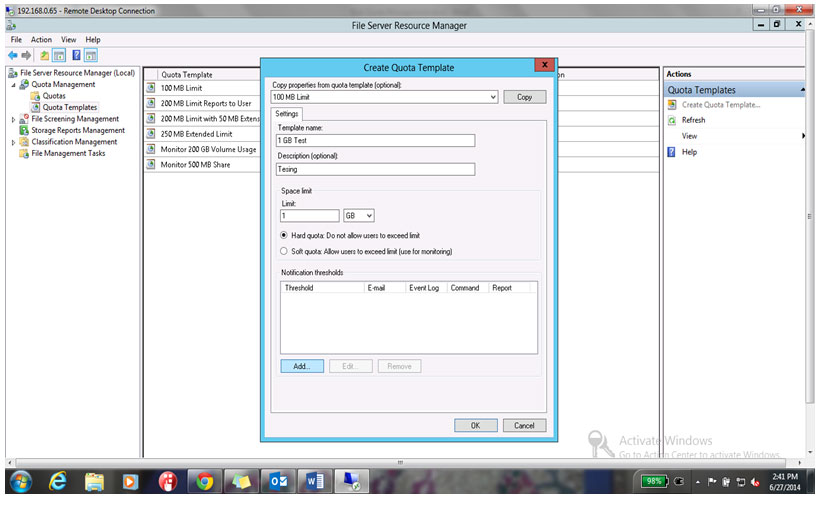Click Refresh in the Actions pane
This screenshot has height=505, width=824.
click(693, 120)
